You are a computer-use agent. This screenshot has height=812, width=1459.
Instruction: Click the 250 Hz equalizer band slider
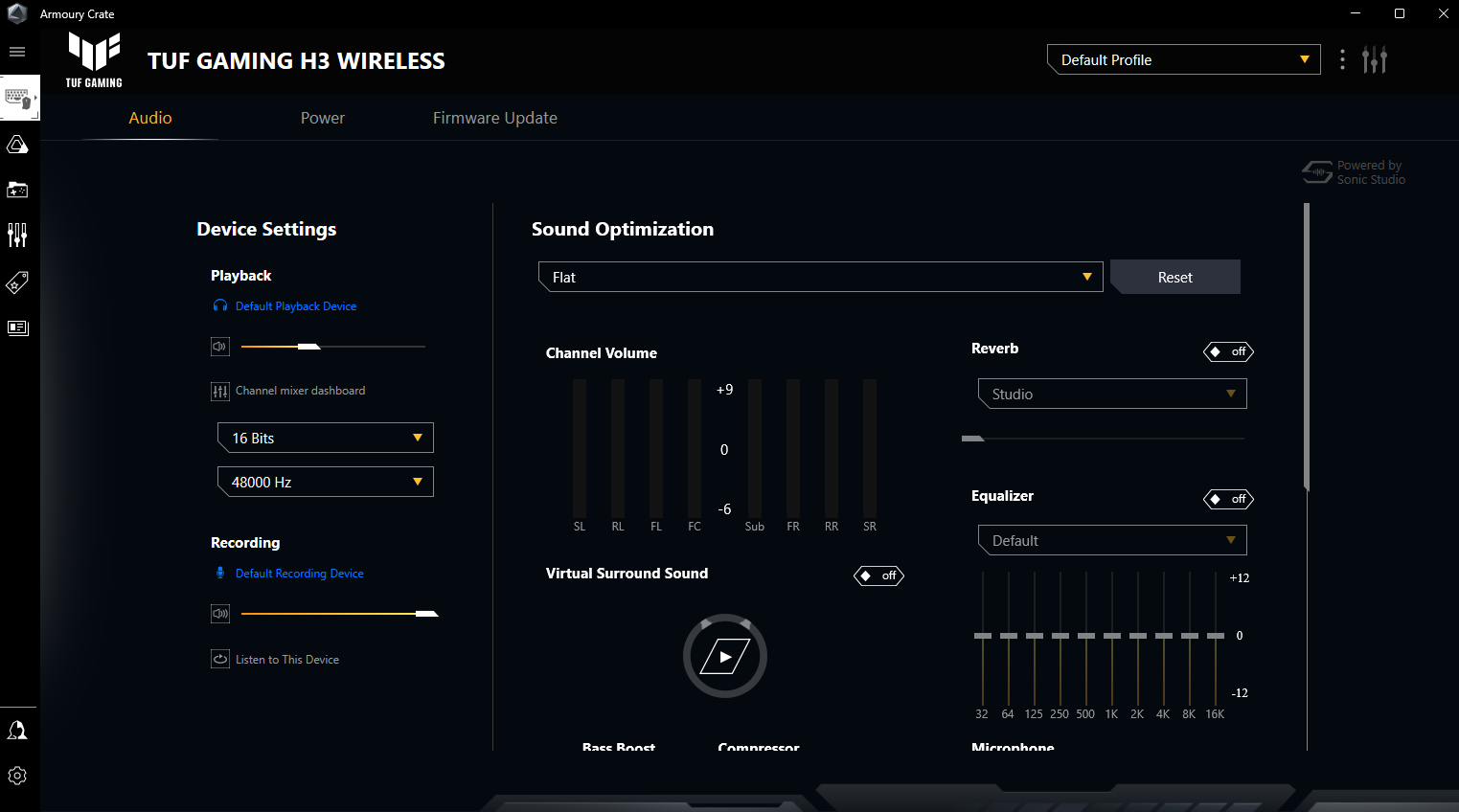point(1060,636)
